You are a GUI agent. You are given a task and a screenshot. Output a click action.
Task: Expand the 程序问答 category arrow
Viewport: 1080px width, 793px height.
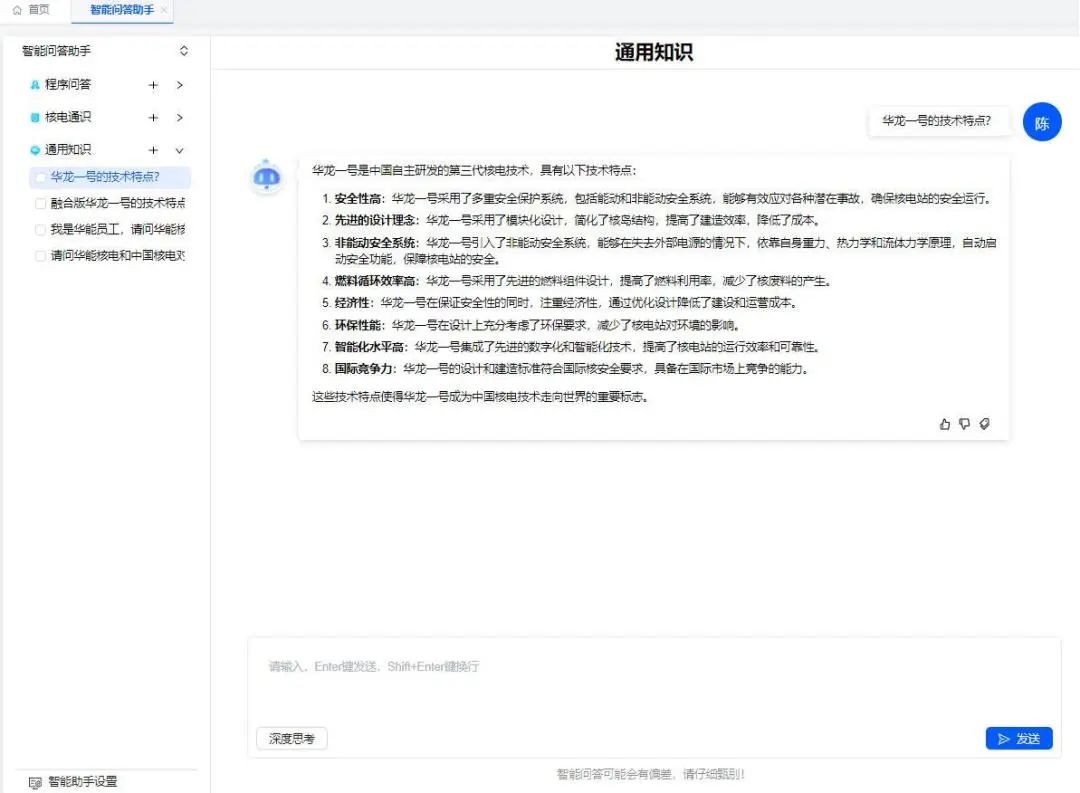point(180,85)
